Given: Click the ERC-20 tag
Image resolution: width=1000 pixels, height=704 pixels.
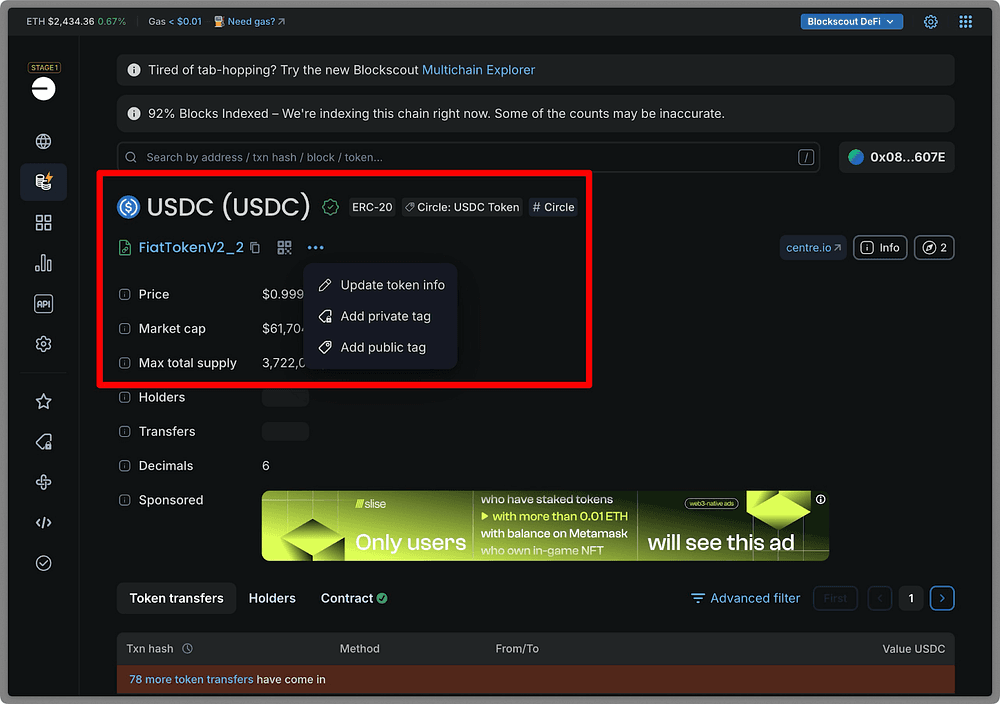Looking at the screenshot, I should (x=372, y=207).
